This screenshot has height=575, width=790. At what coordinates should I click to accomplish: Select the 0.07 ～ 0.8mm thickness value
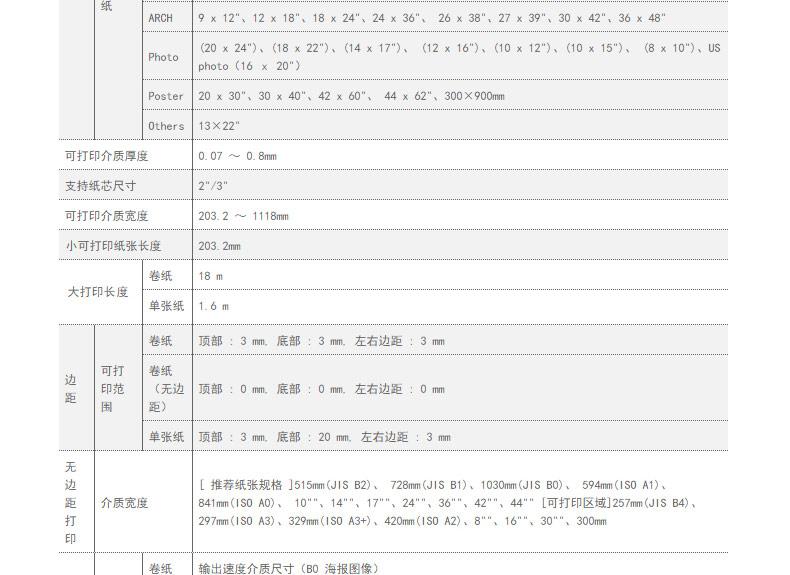[x=237, y=156]
